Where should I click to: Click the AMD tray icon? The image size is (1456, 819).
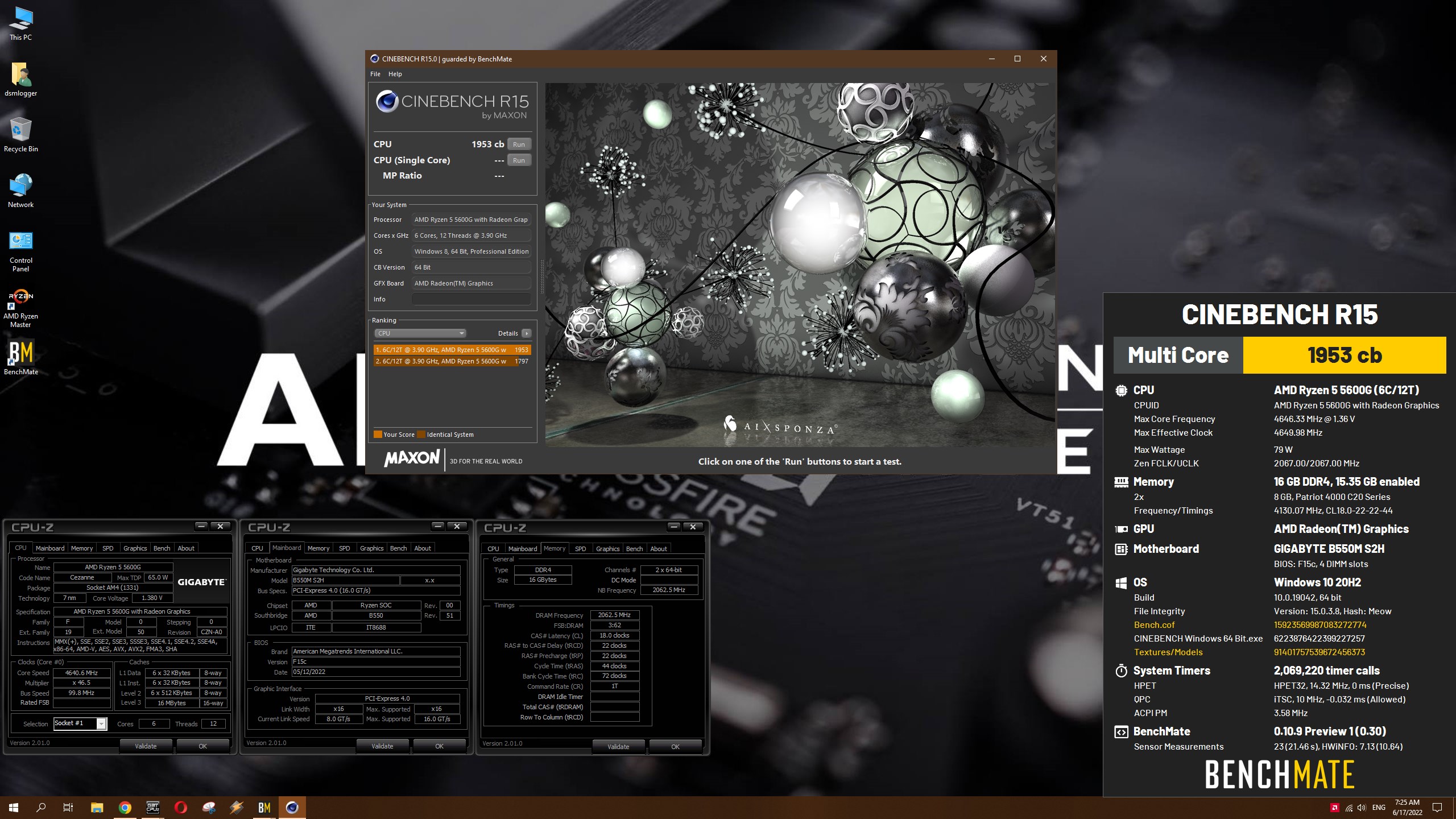pos(1334,808)
